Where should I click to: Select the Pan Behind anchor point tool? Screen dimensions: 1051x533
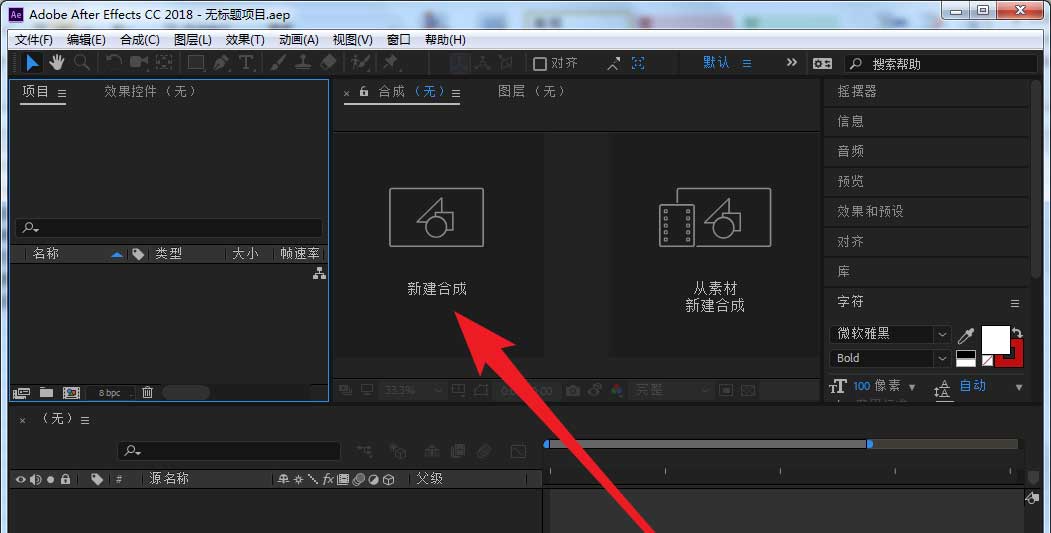point(164,63)
